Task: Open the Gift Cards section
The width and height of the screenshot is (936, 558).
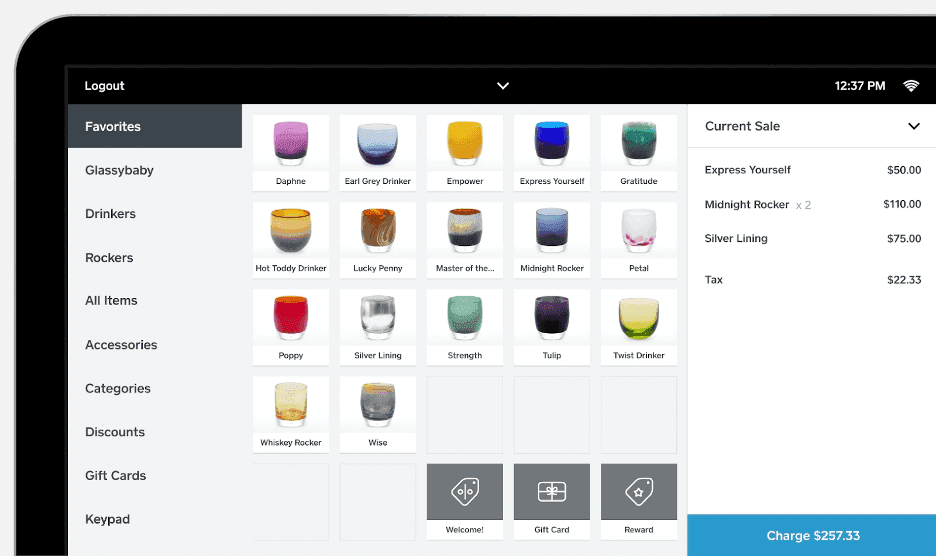Action: (155, 476)
